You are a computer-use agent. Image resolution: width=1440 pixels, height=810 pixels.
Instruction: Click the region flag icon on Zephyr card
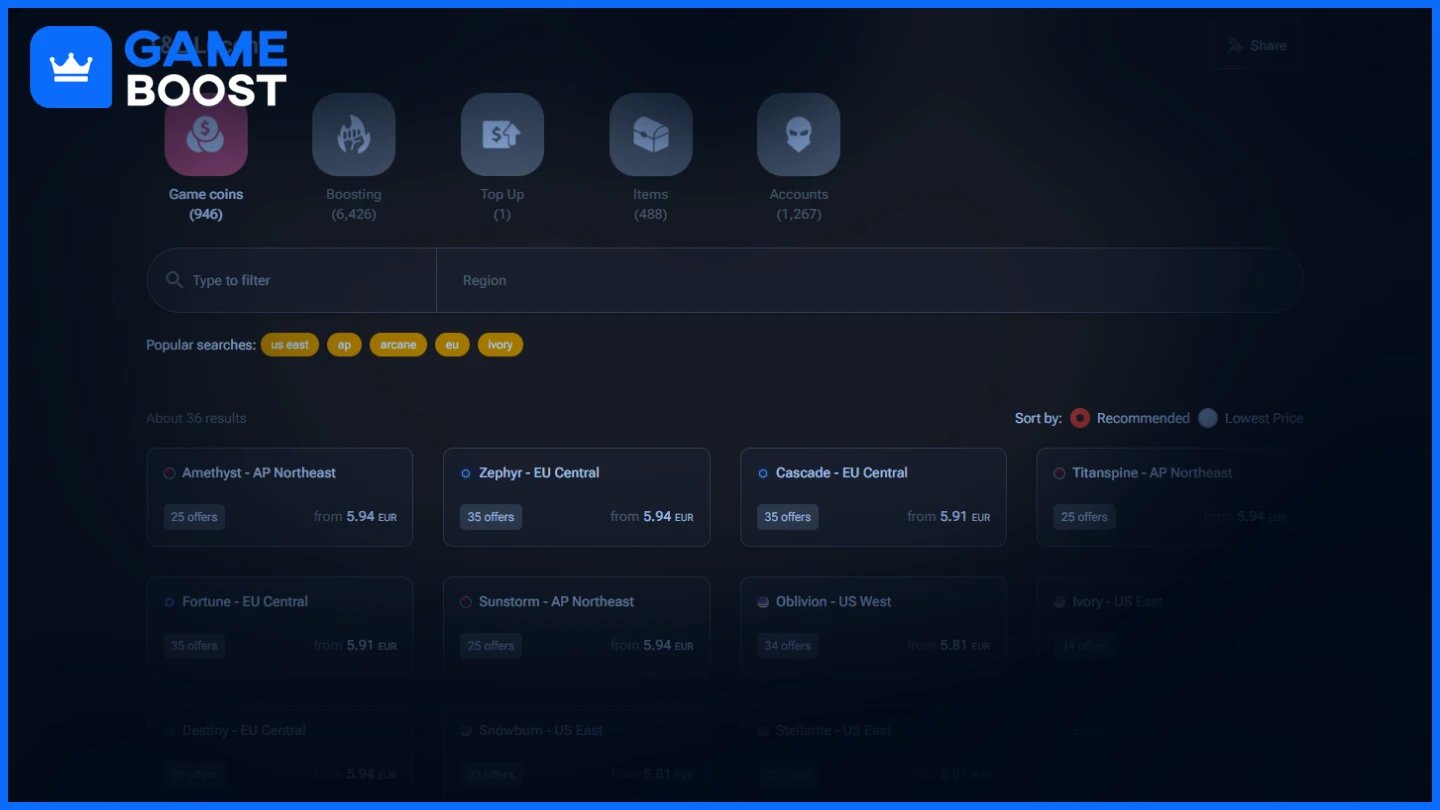[466, 473]
